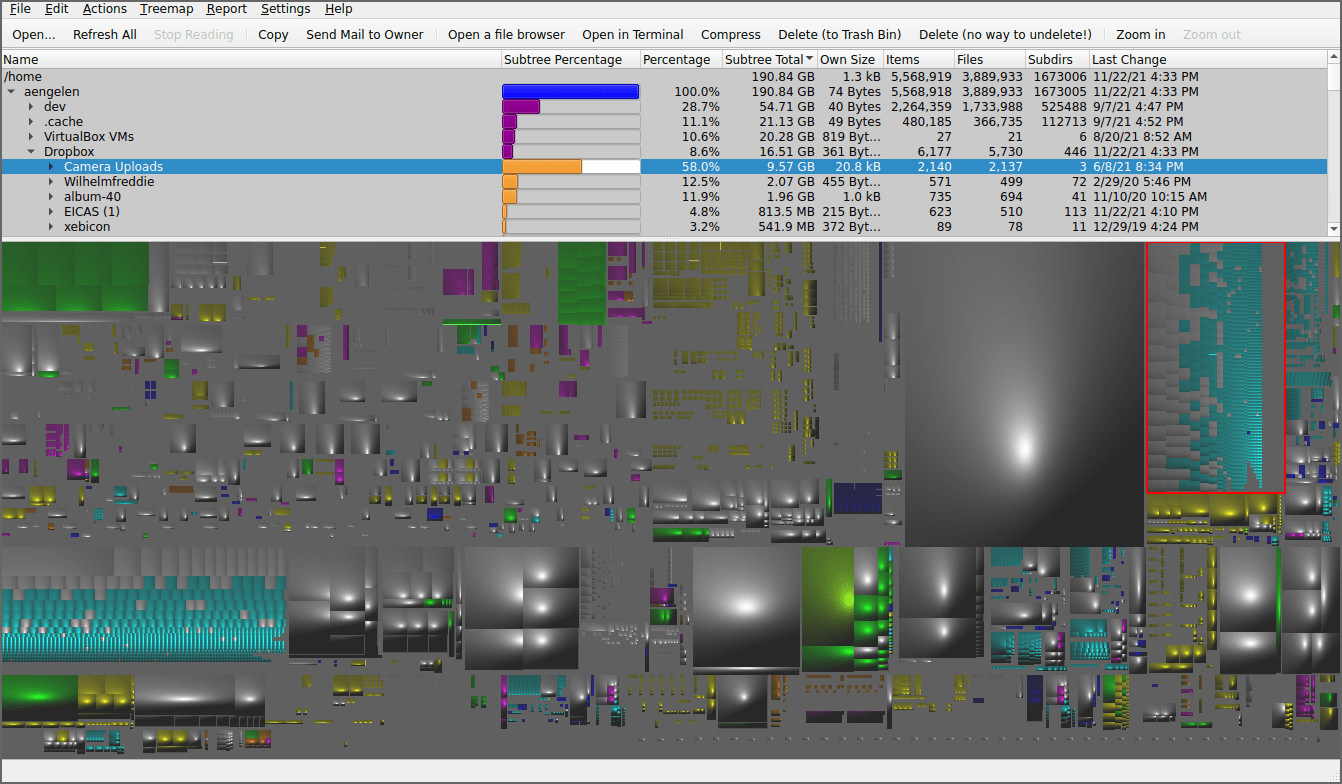1342x784 pixels.
Task: Sort by Subtree Total column header
Action: point(765,60)
